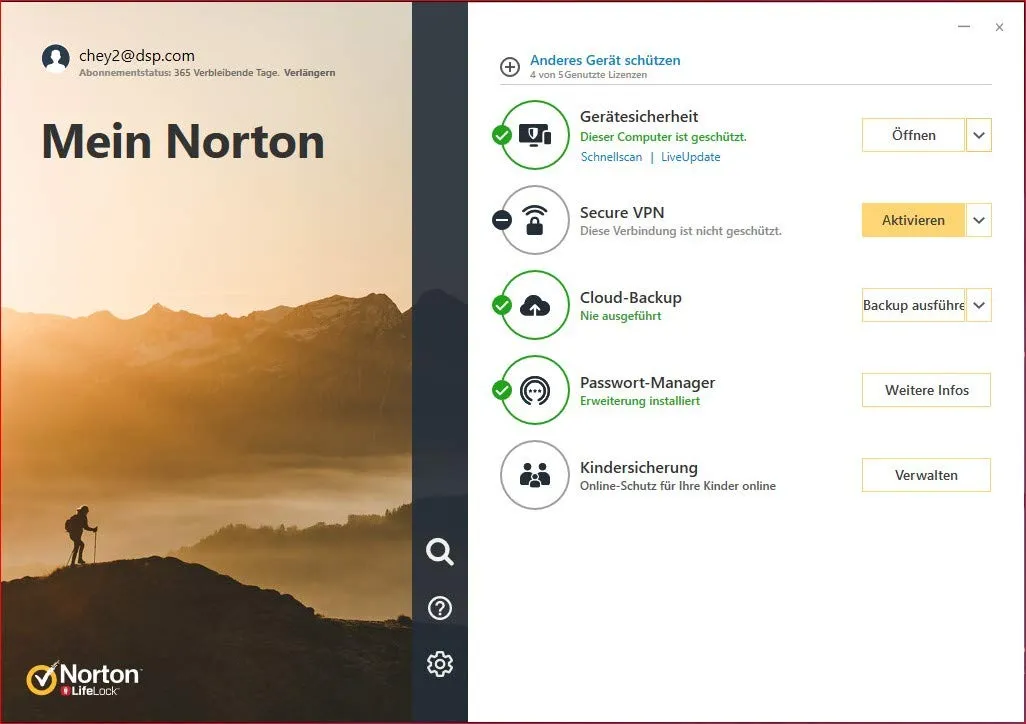
Task: Expand the dropdown arrow next to Öffnen
Action: [979, 135]
